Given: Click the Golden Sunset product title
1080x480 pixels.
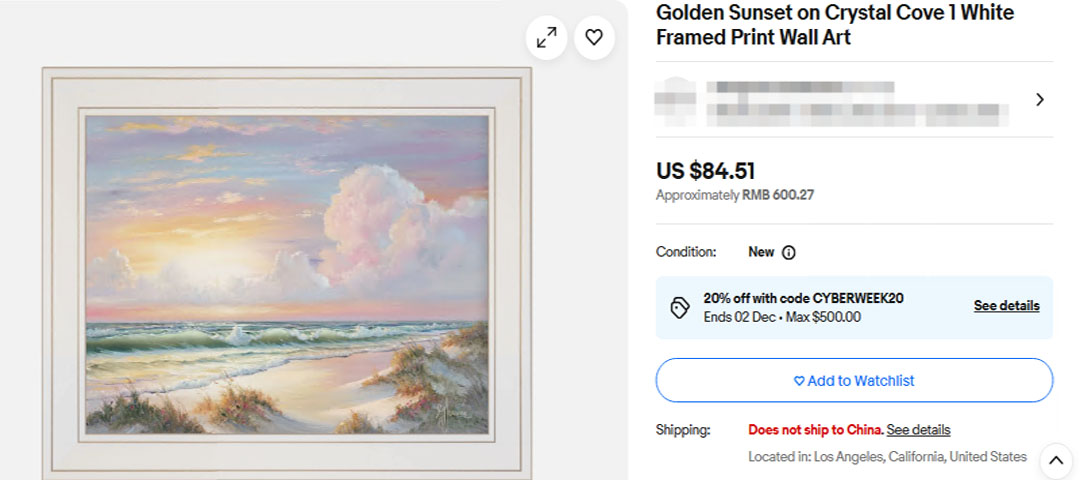Looking at the screenshot, I should (x=834, y=25).
